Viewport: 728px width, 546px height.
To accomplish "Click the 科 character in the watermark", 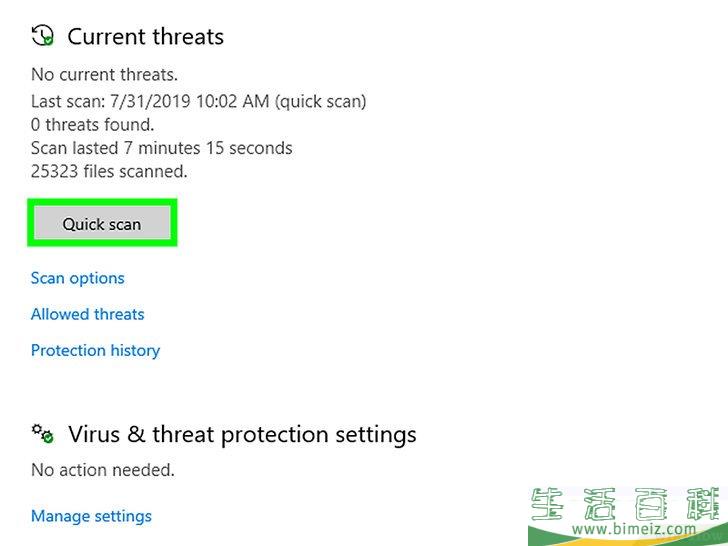I will click(704, 504).
